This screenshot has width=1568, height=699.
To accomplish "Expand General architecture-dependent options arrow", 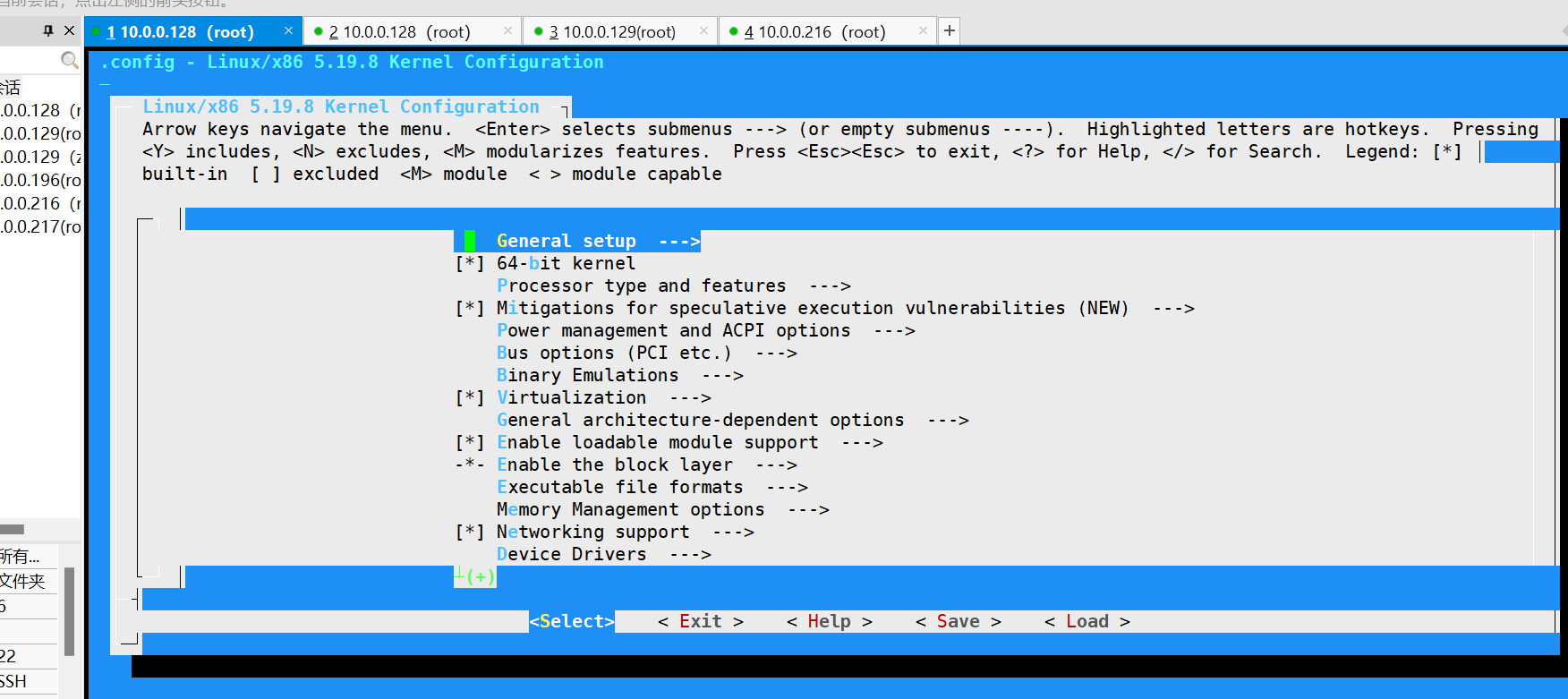I will pos(948,420).
